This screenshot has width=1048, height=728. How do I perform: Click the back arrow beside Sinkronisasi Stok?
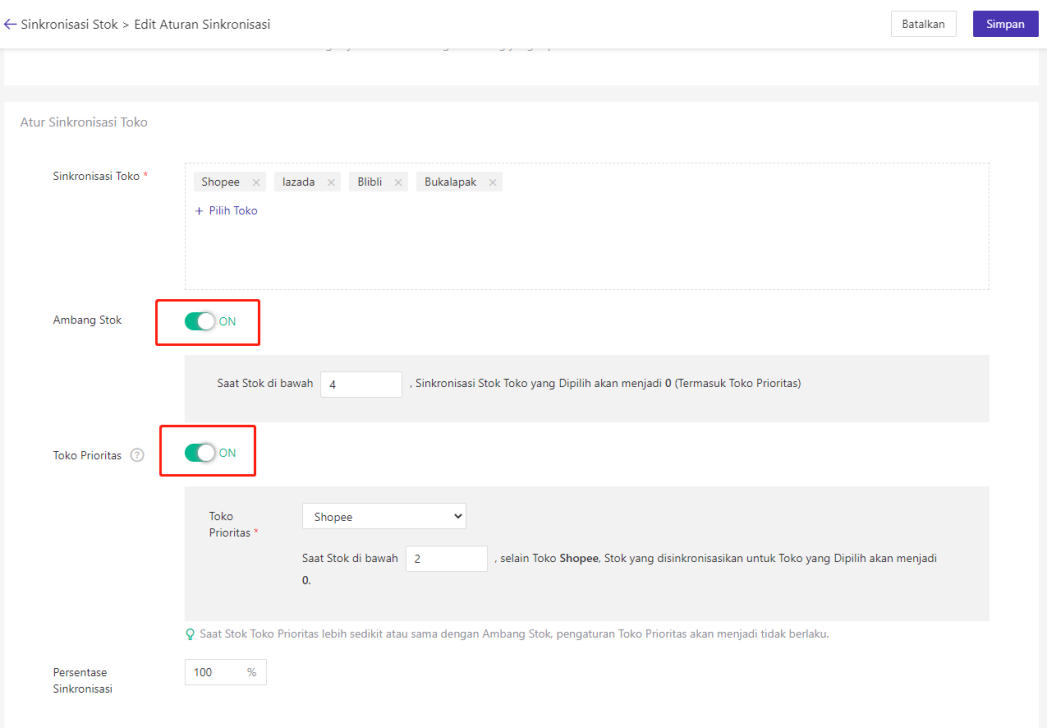10,24
